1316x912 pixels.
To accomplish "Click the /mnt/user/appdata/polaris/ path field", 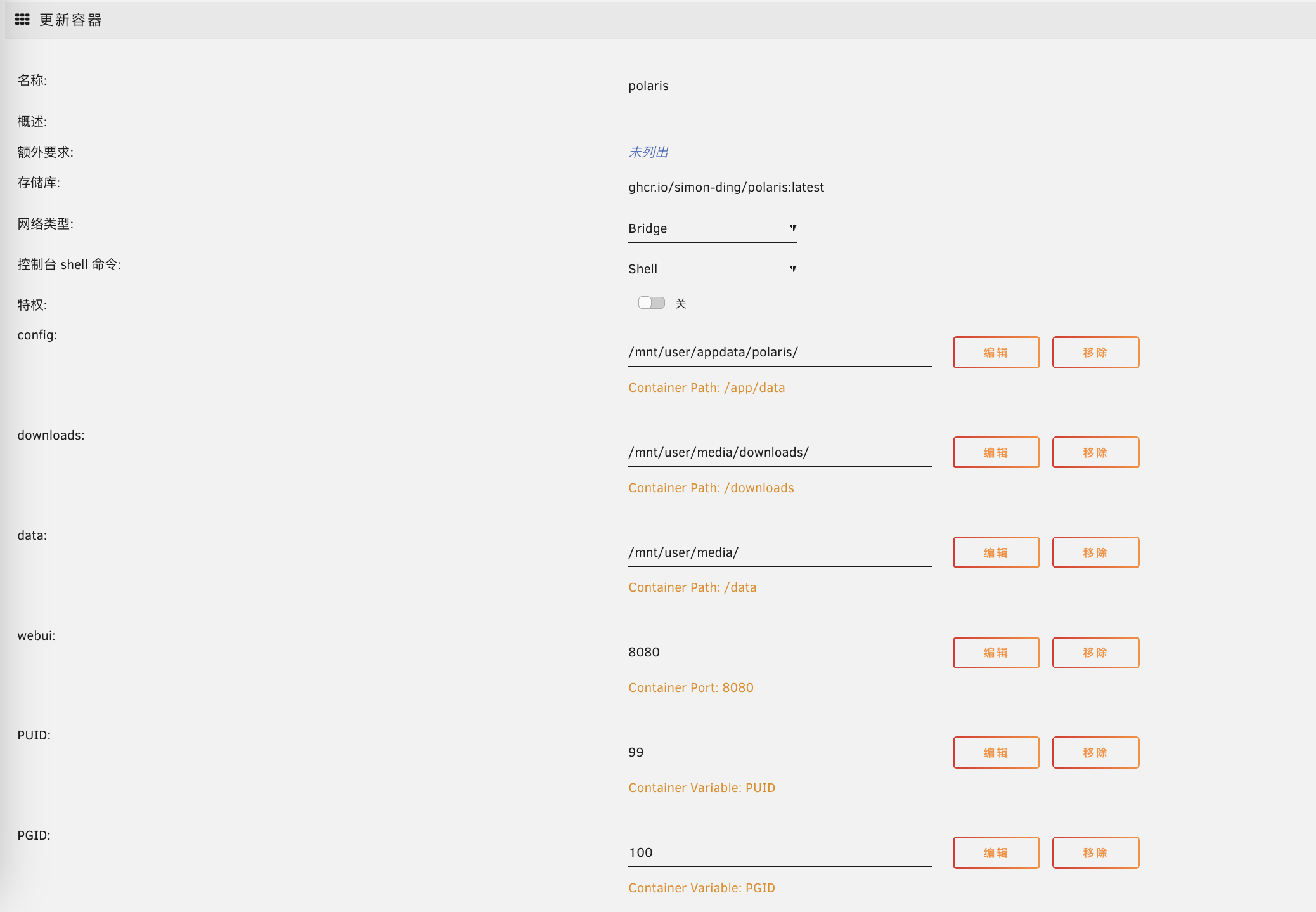I will (779, 353).
